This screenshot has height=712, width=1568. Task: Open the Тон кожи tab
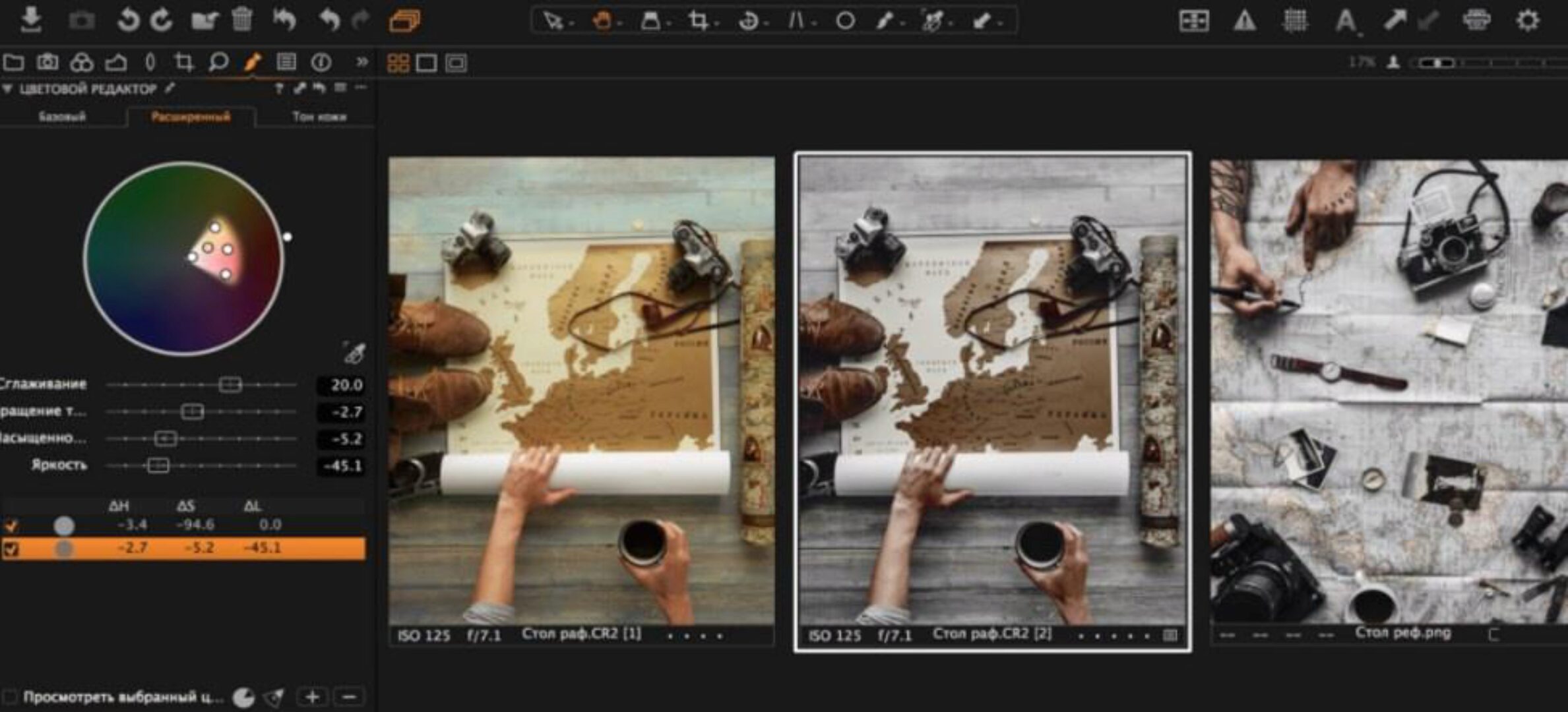click(x=319, y=116)
